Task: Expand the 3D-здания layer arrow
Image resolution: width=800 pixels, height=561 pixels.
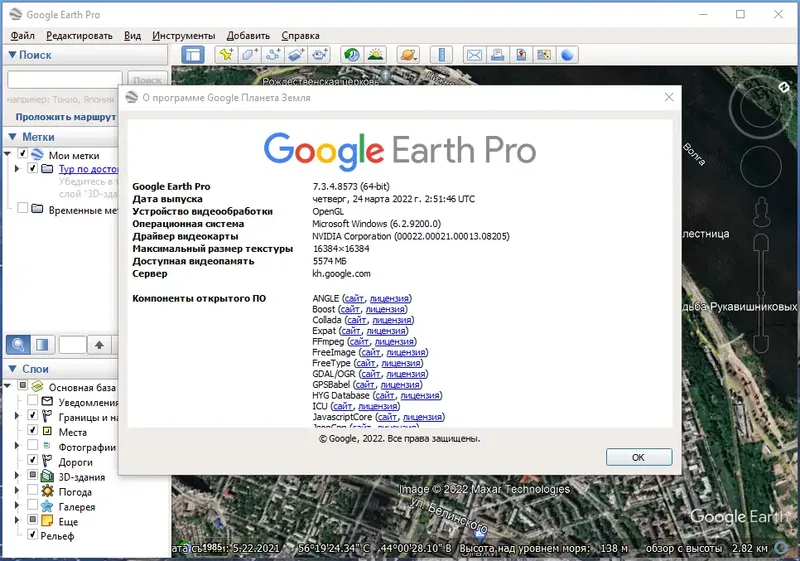Action: tap(17, 476)
